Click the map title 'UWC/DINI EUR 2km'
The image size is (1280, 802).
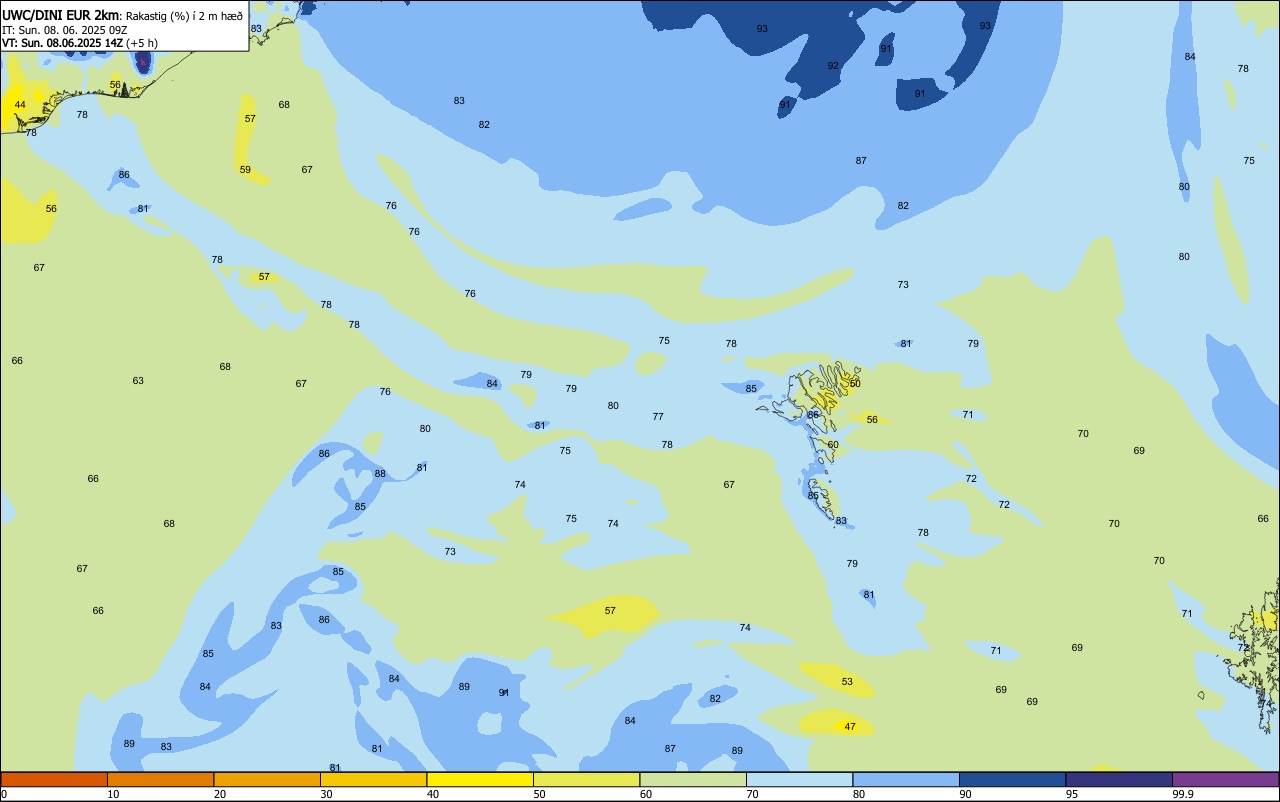tap(60, 15)
